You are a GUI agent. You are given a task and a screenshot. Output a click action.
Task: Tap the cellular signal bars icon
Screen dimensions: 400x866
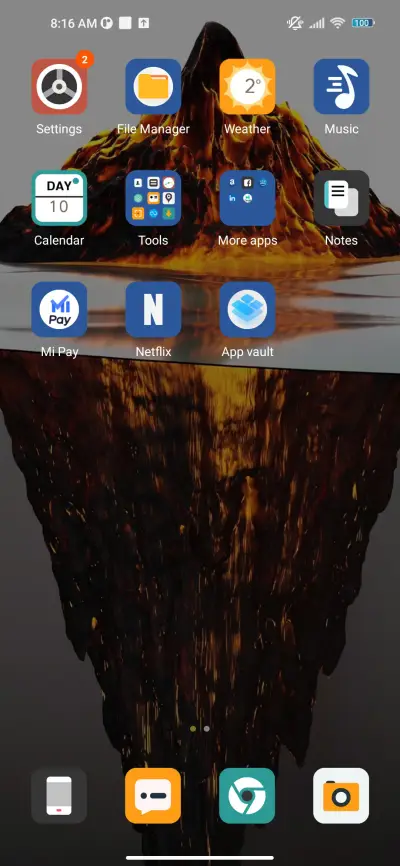317,23
